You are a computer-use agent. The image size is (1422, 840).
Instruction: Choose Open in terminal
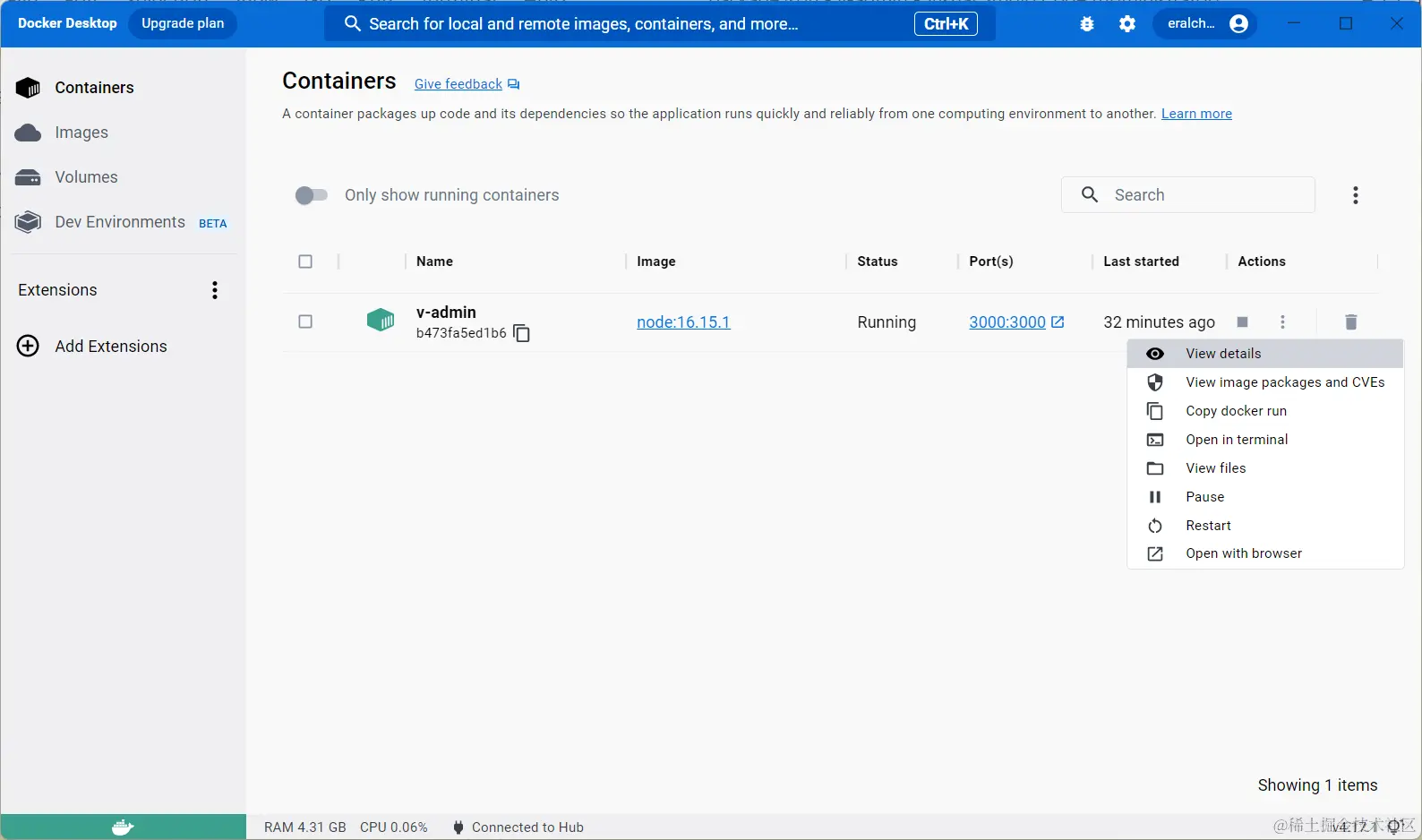click(1265, 440)
